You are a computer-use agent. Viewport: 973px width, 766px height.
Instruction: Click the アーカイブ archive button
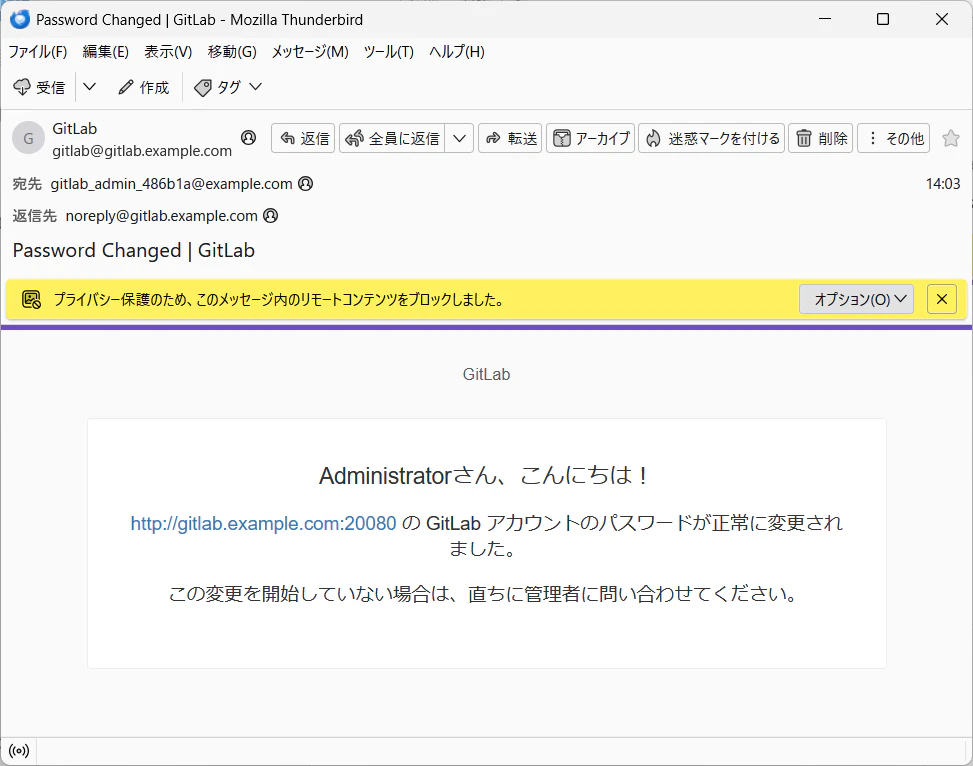coord(591,138)
